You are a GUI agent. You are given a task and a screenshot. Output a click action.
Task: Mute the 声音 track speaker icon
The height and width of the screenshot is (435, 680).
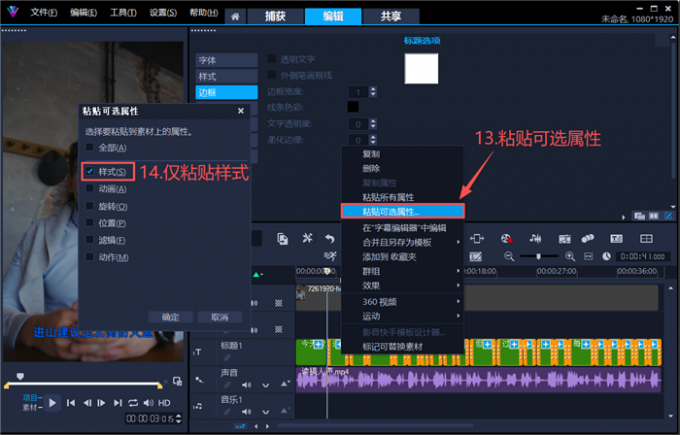[247, 385]
